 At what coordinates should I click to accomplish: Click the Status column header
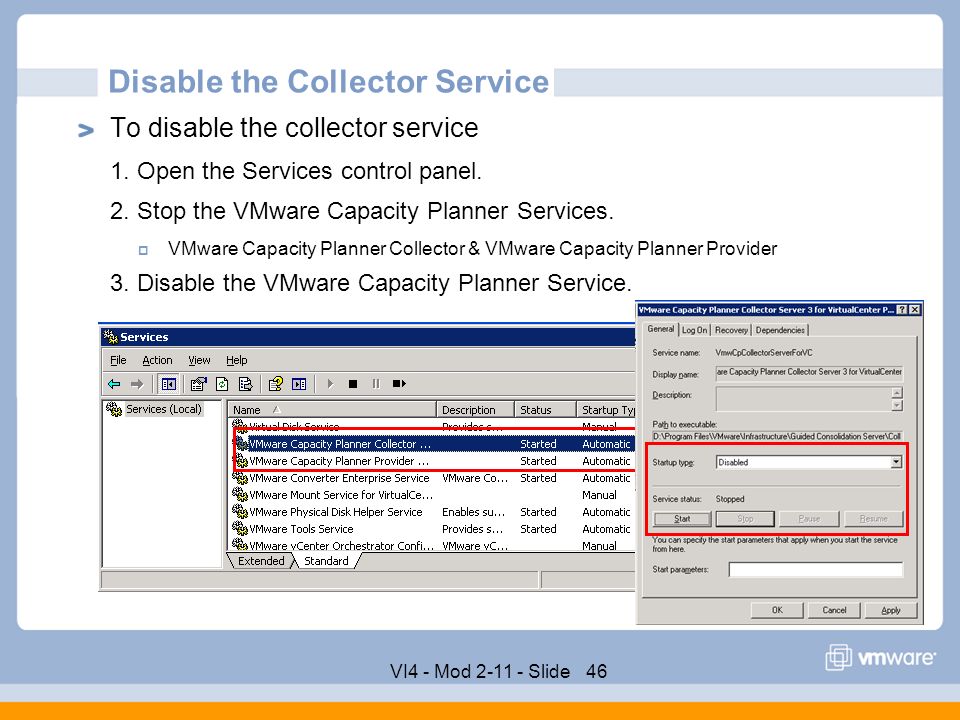545,410
